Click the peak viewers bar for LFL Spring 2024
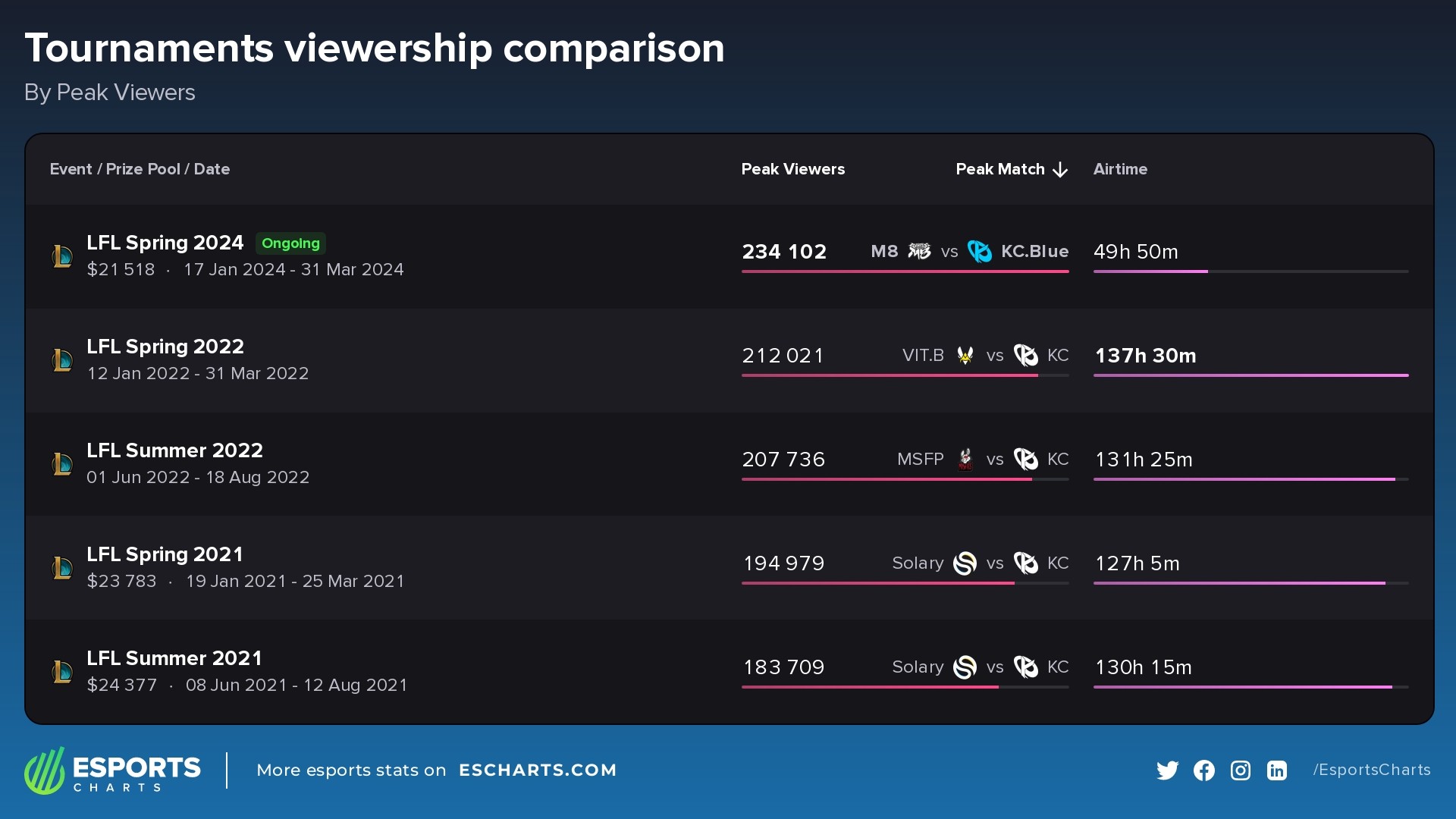This screenshot has height=819, width=1456. [x=905, y=271]
